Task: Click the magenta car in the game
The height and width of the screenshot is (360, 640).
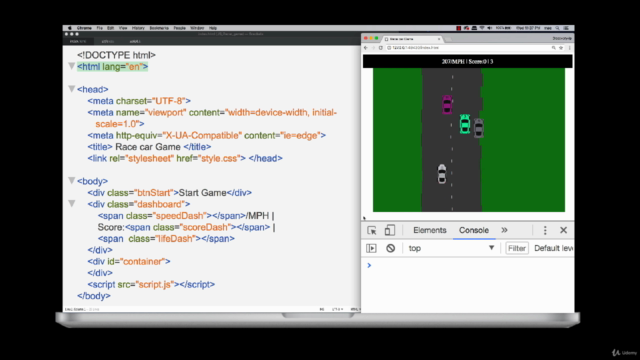Action: coord(447,104)
